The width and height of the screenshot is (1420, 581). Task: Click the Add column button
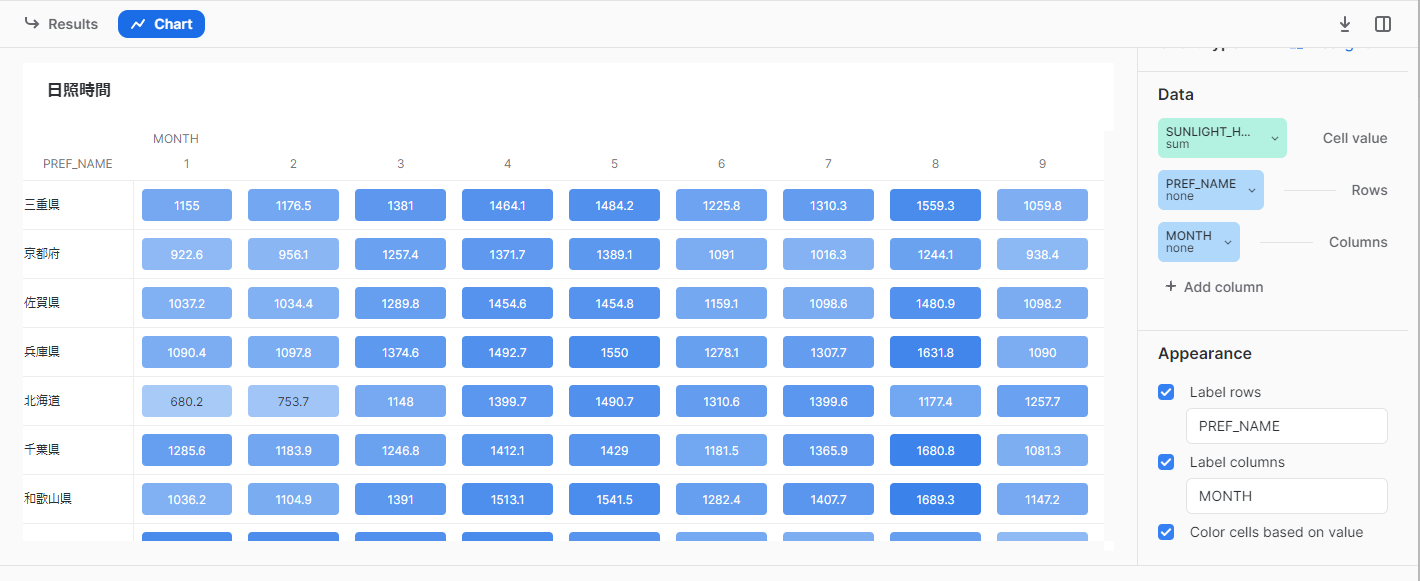(x=1214, y=287)
